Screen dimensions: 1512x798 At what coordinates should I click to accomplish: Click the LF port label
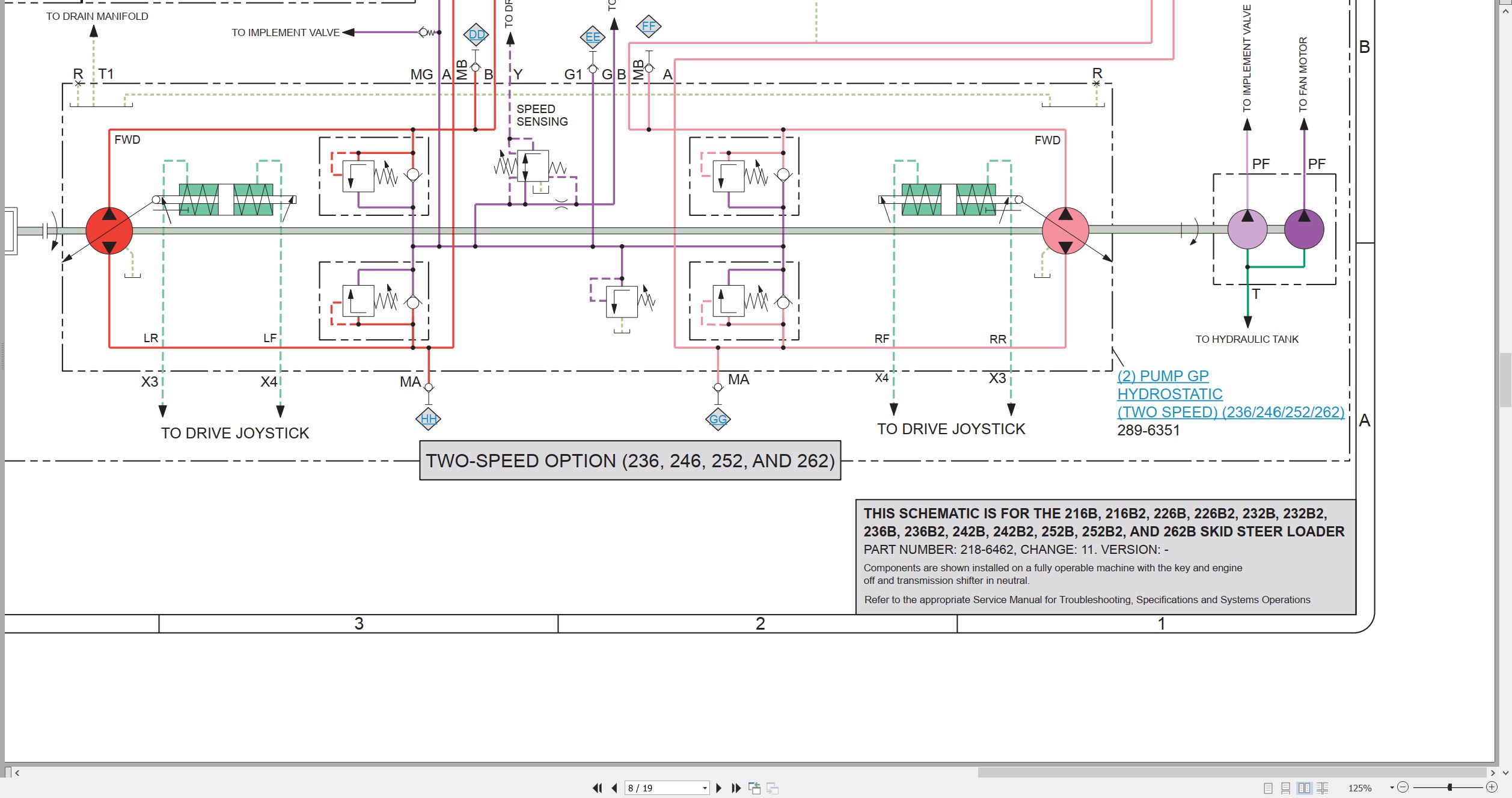click(270, 338)
